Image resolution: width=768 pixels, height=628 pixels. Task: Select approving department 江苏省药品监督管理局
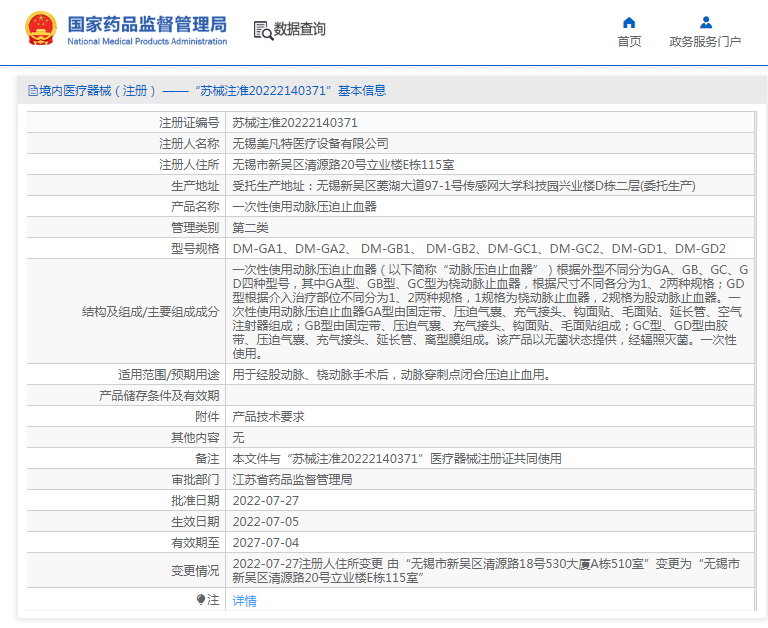point(292,480)
